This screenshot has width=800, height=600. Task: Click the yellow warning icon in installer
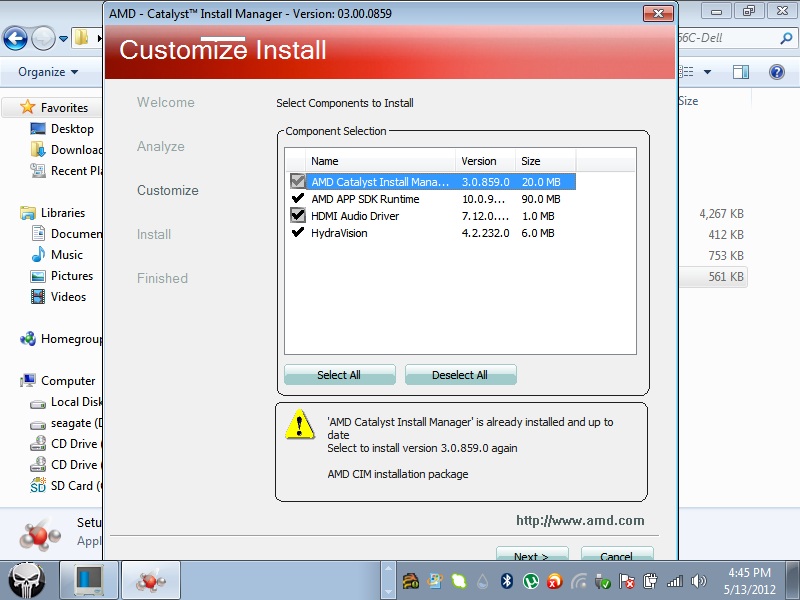coord(299,424)
